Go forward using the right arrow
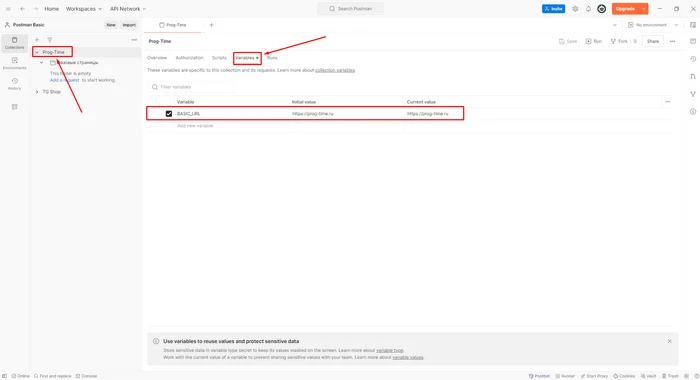Viewport: 700px width, 380px height. [x=35, y=9]
